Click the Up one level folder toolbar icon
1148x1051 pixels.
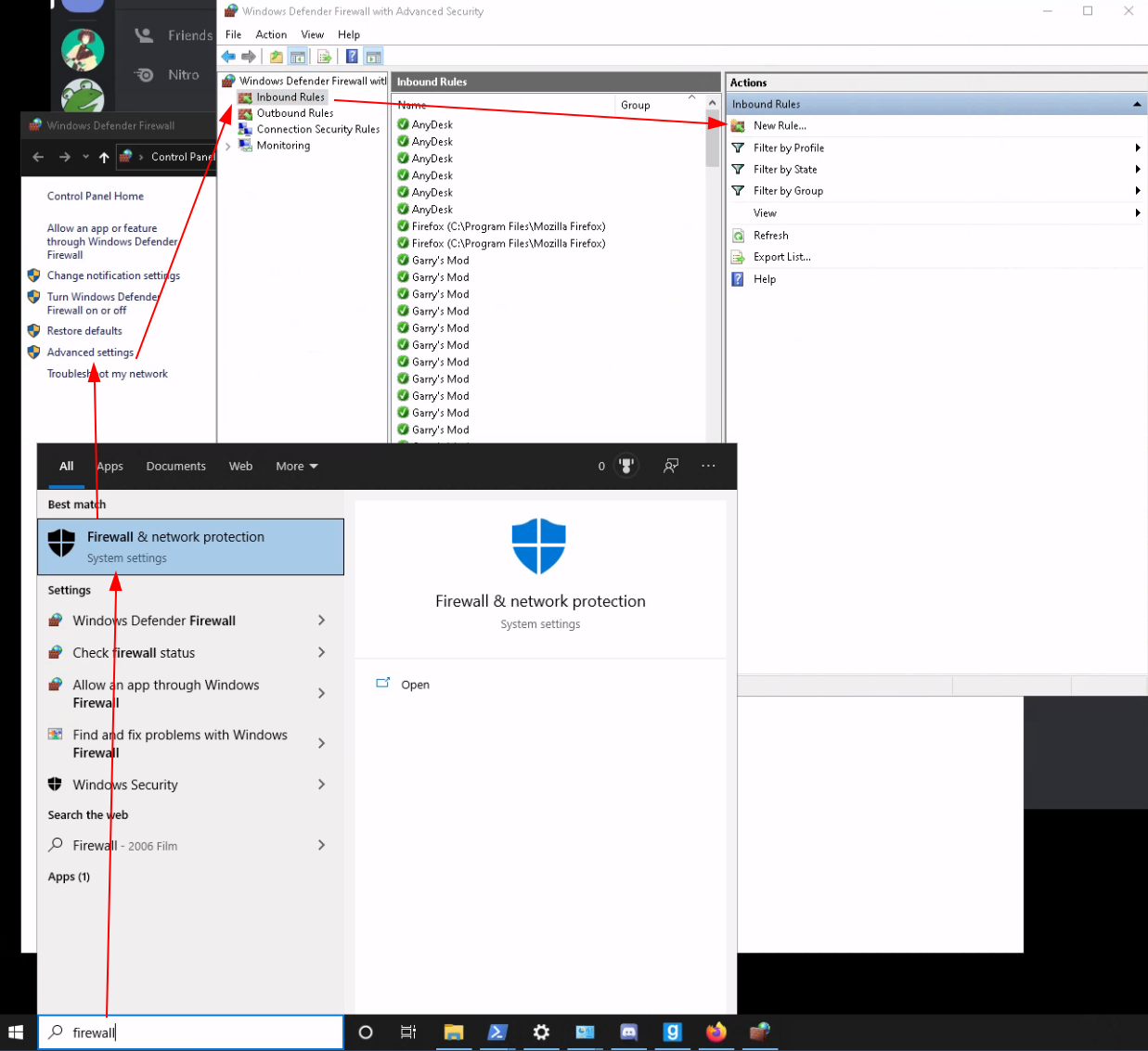click(277, 57)
